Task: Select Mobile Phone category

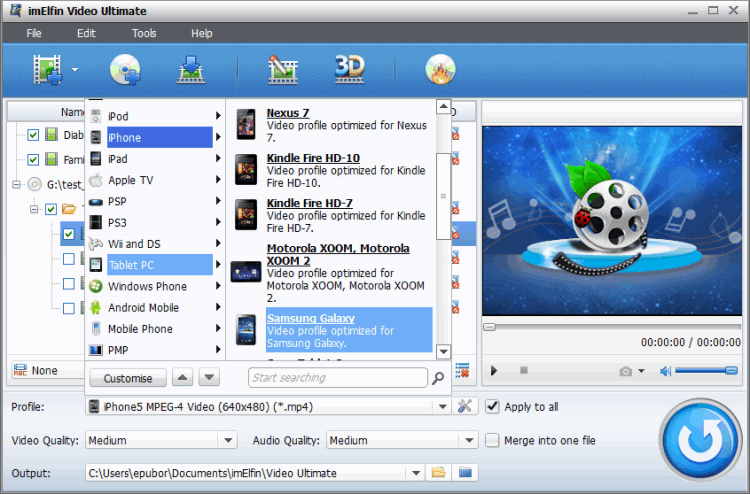Action: coord(155,329)
